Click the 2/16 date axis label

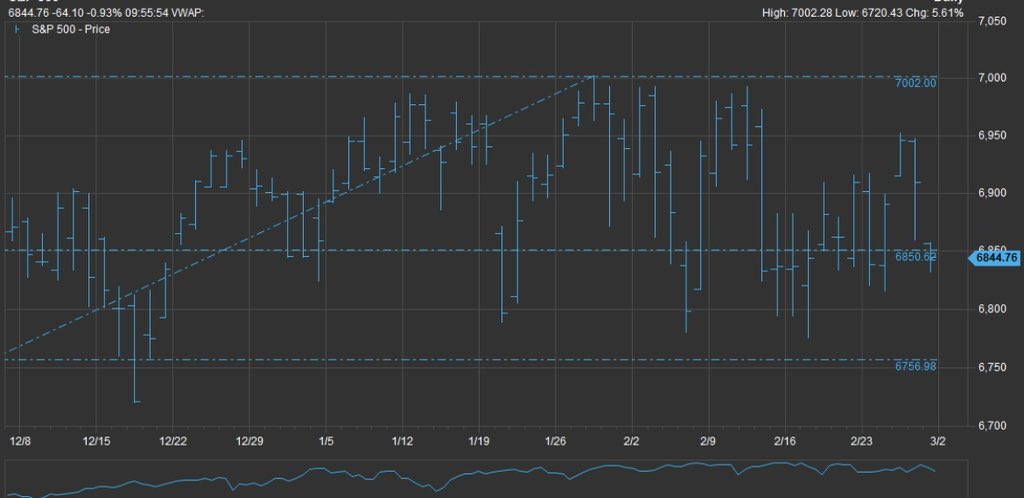784,441
